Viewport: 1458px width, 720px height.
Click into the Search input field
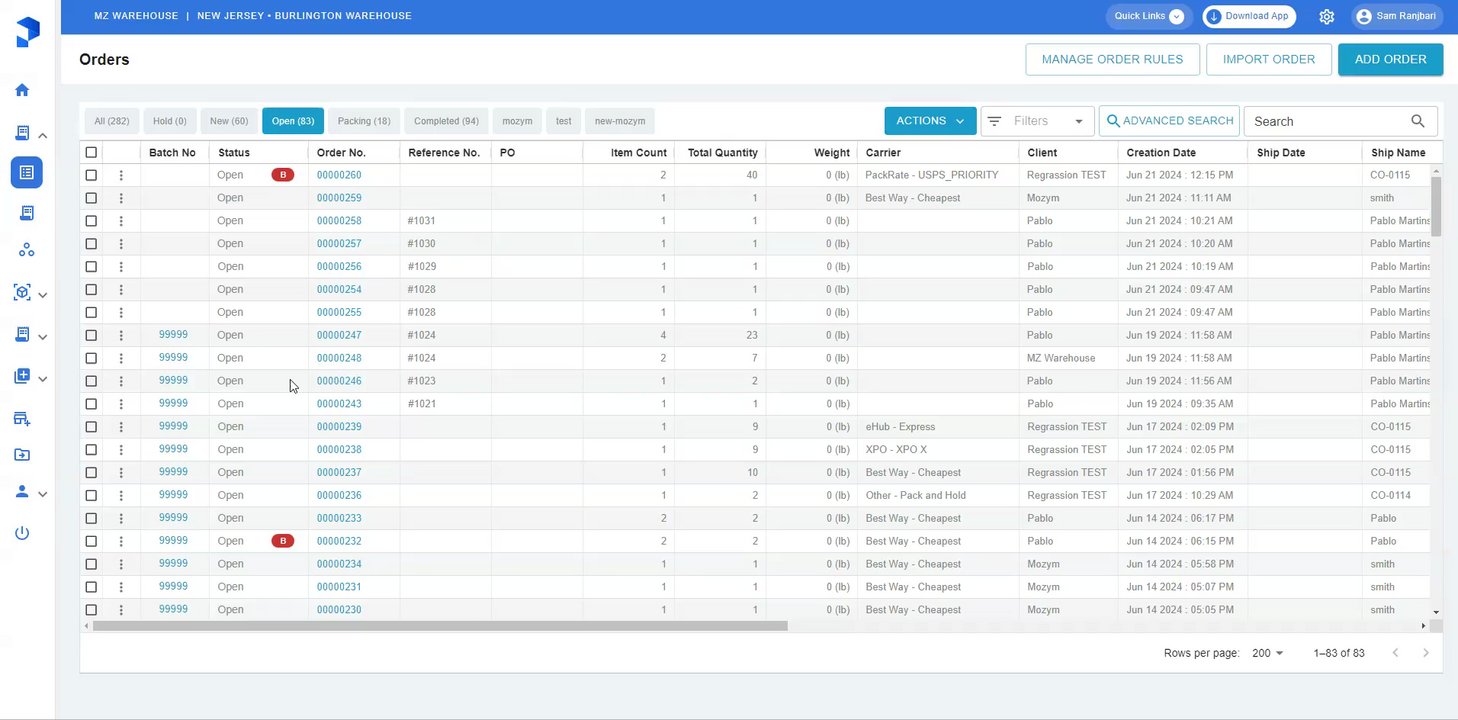[1328, 121]
